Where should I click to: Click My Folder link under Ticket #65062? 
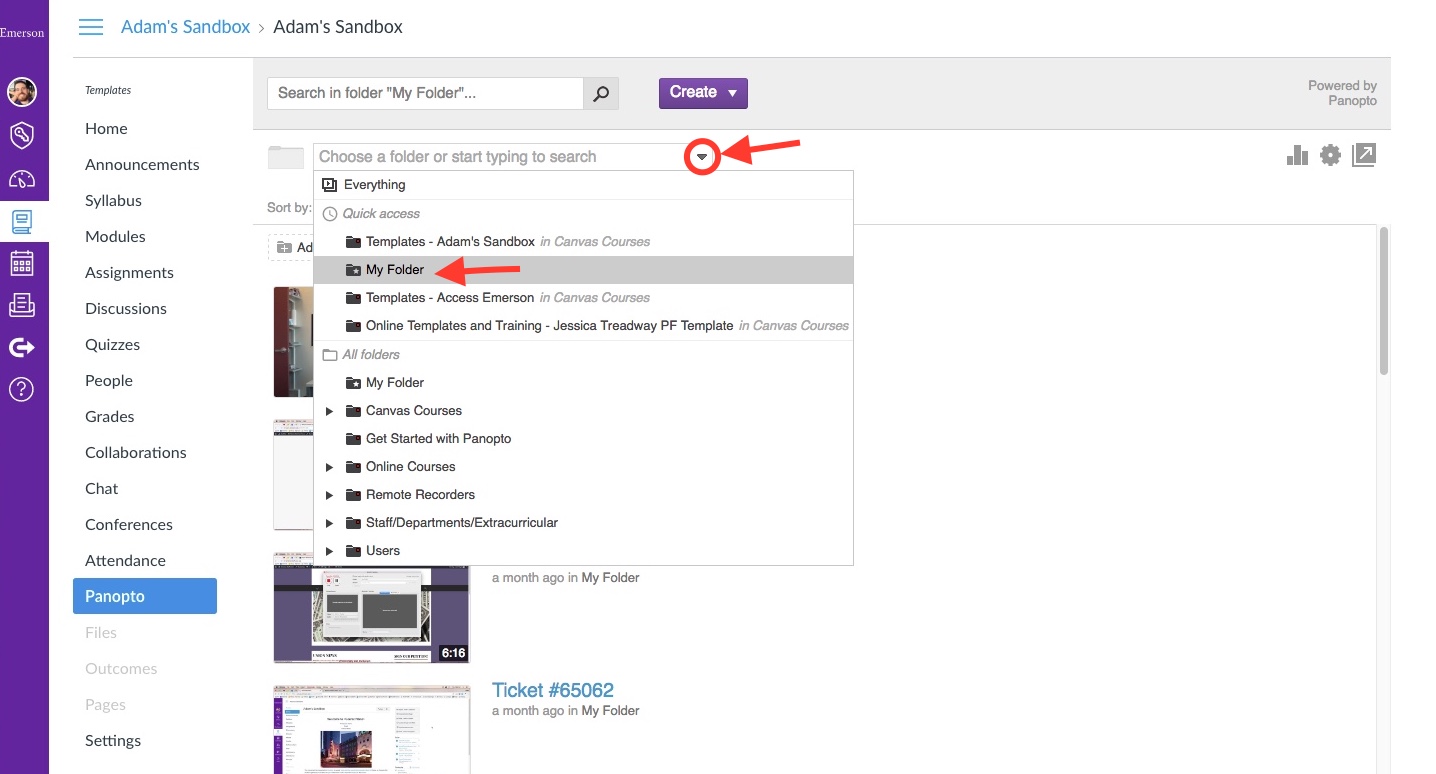[x=610, y=711]
